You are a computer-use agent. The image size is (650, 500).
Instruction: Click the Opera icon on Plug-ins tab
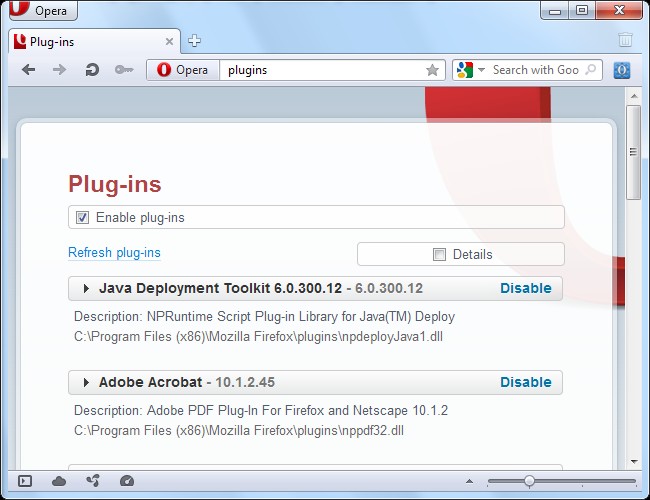(20, 41)
